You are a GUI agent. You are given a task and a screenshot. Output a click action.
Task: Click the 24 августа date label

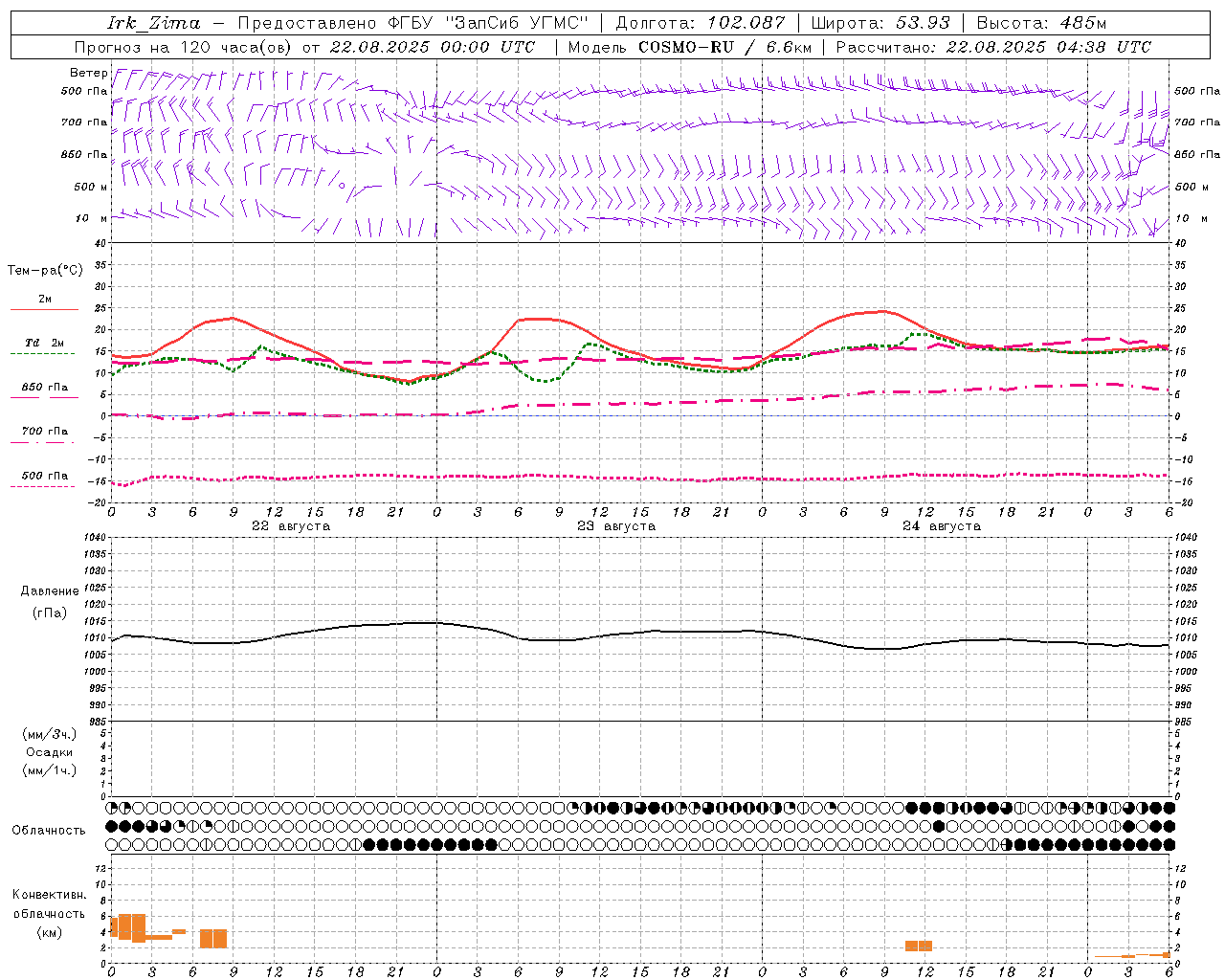click(x=942, y=526)
